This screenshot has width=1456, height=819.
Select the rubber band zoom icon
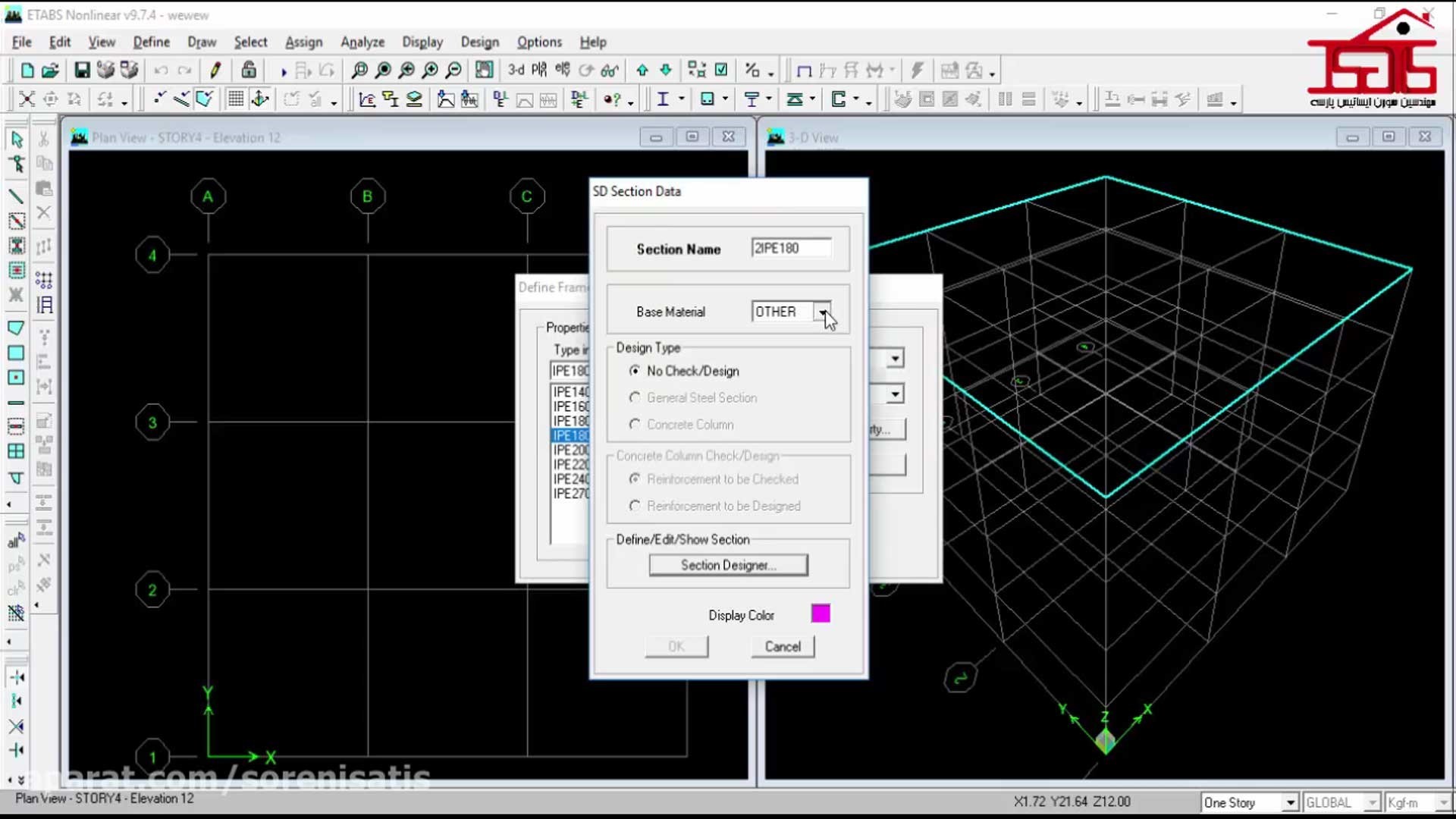pyautogui.click(x=358, y=70)
